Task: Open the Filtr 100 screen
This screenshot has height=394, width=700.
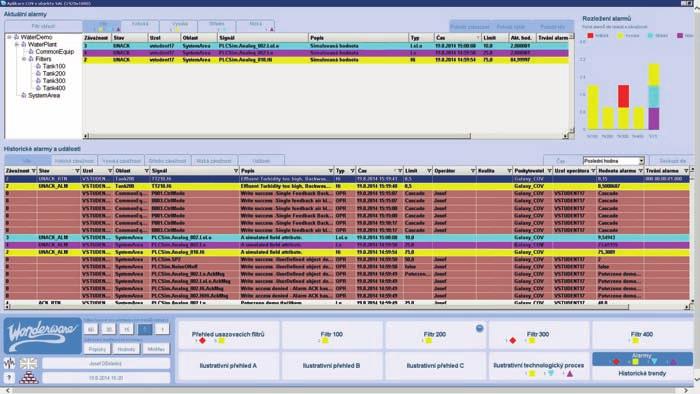Action: [x=332, y=336]
